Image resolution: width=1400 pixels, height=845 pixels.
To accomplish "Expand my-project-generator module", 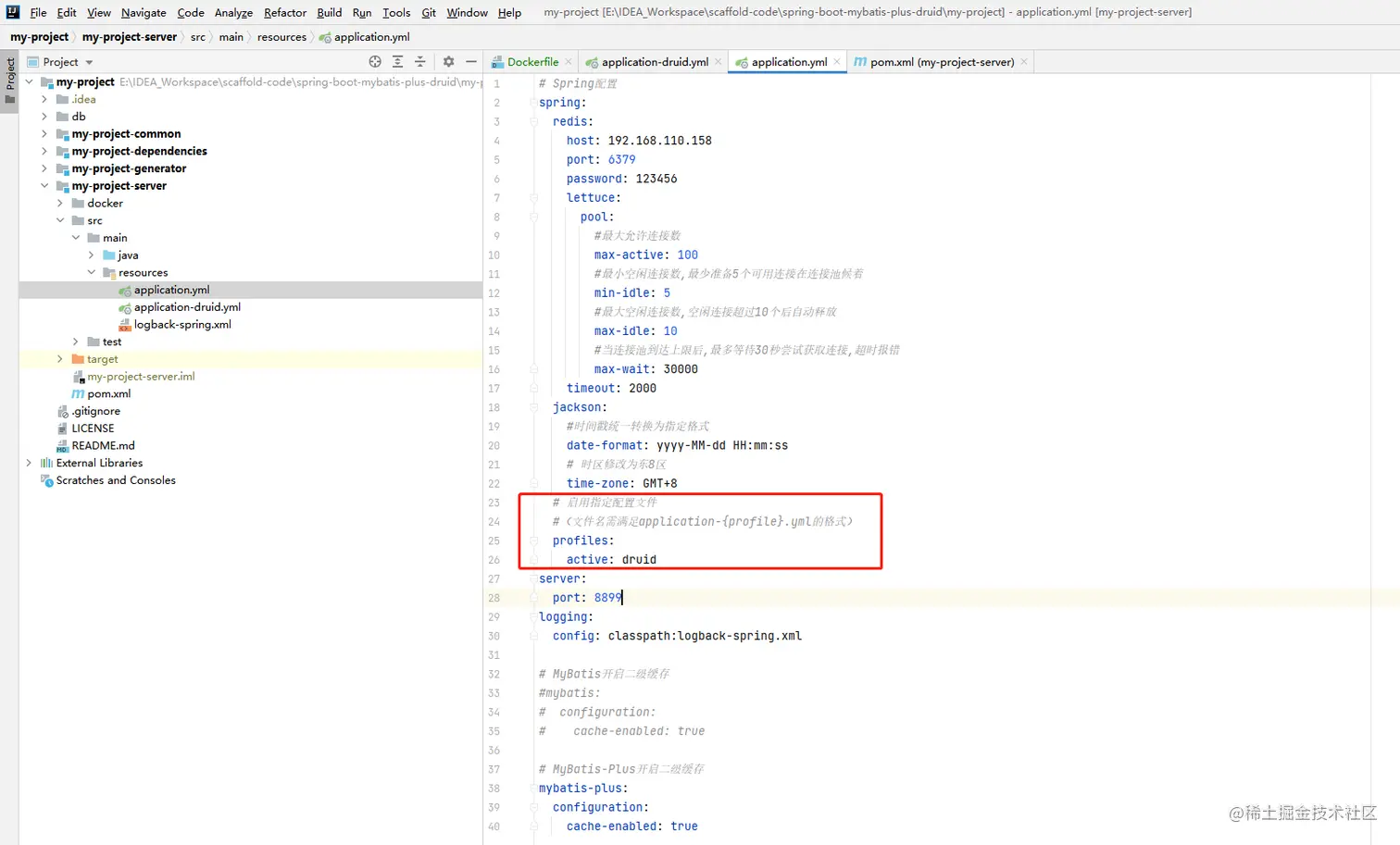I will 44,168.
